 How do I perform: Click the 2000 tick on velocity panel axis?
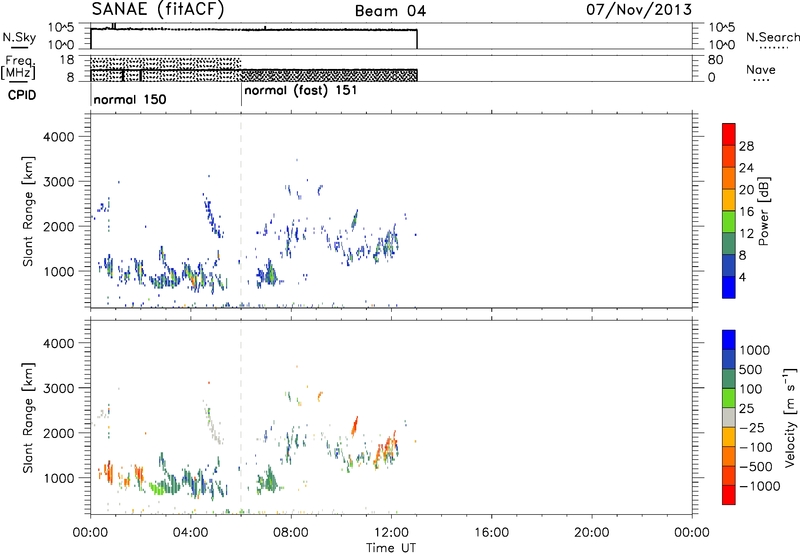pyautogui.click(x=58, y=433)
